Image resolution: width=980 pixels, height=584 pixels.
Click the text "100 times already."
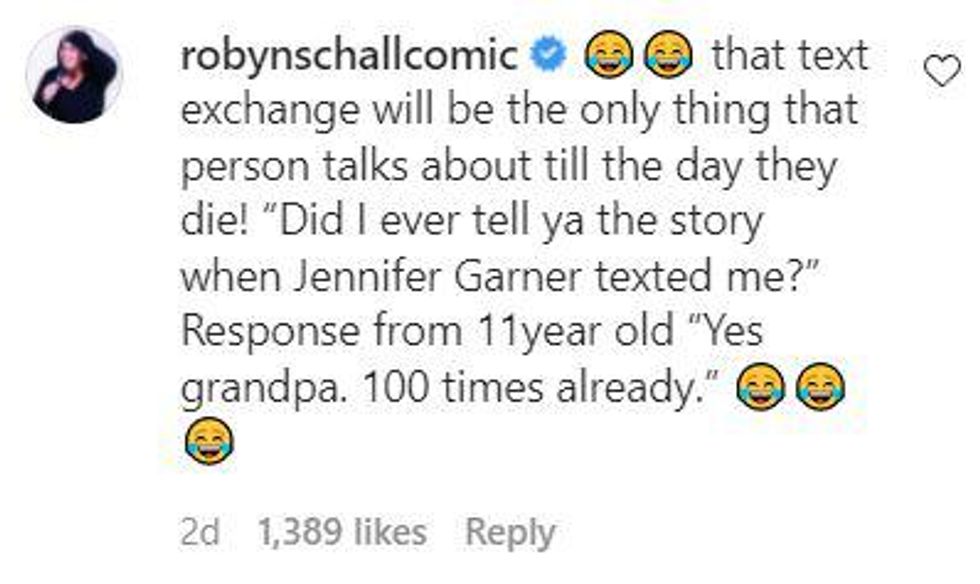(539, 386)
